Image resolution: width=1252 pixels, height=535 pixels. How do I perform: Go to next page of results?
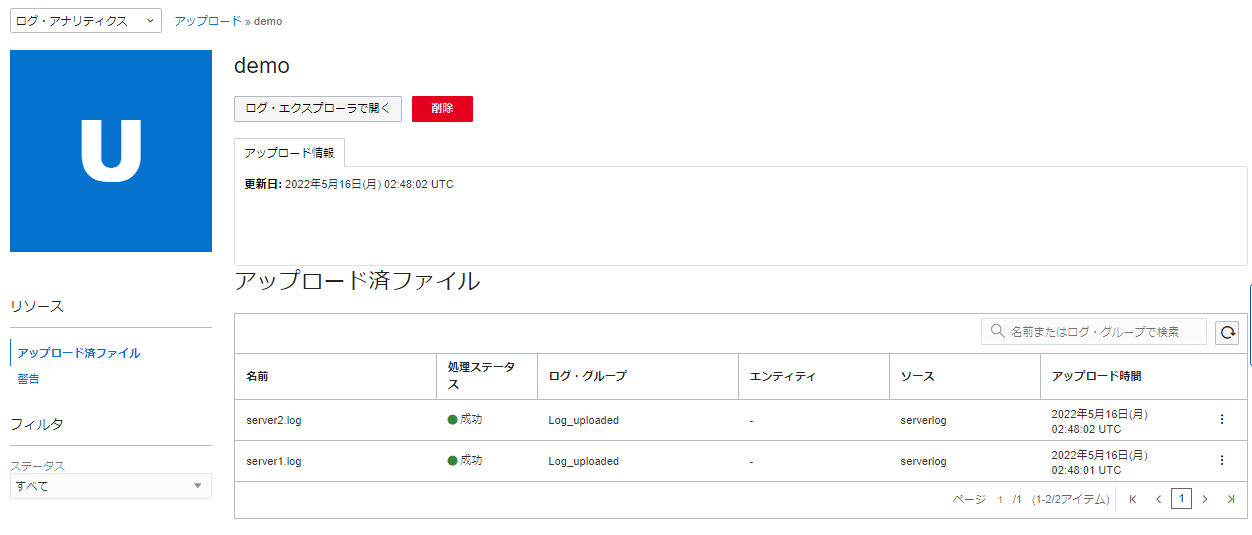1205,499
